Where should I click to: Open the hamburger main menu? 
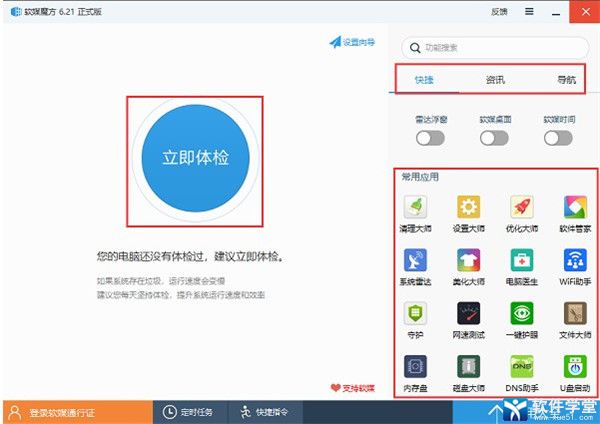[529, 11]
